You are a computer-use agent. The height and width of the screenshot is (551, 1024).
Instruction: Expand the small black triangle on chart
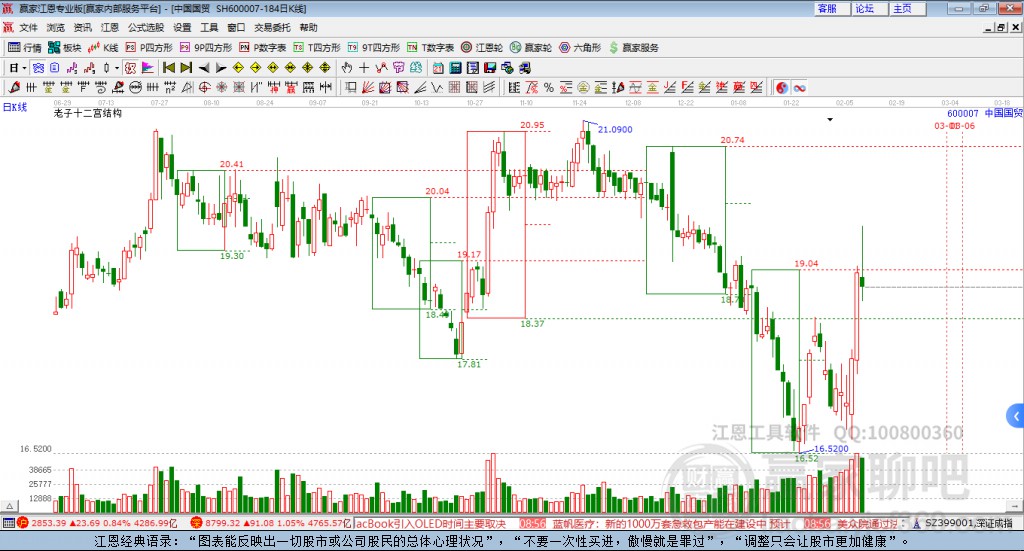tap(830, 119)
